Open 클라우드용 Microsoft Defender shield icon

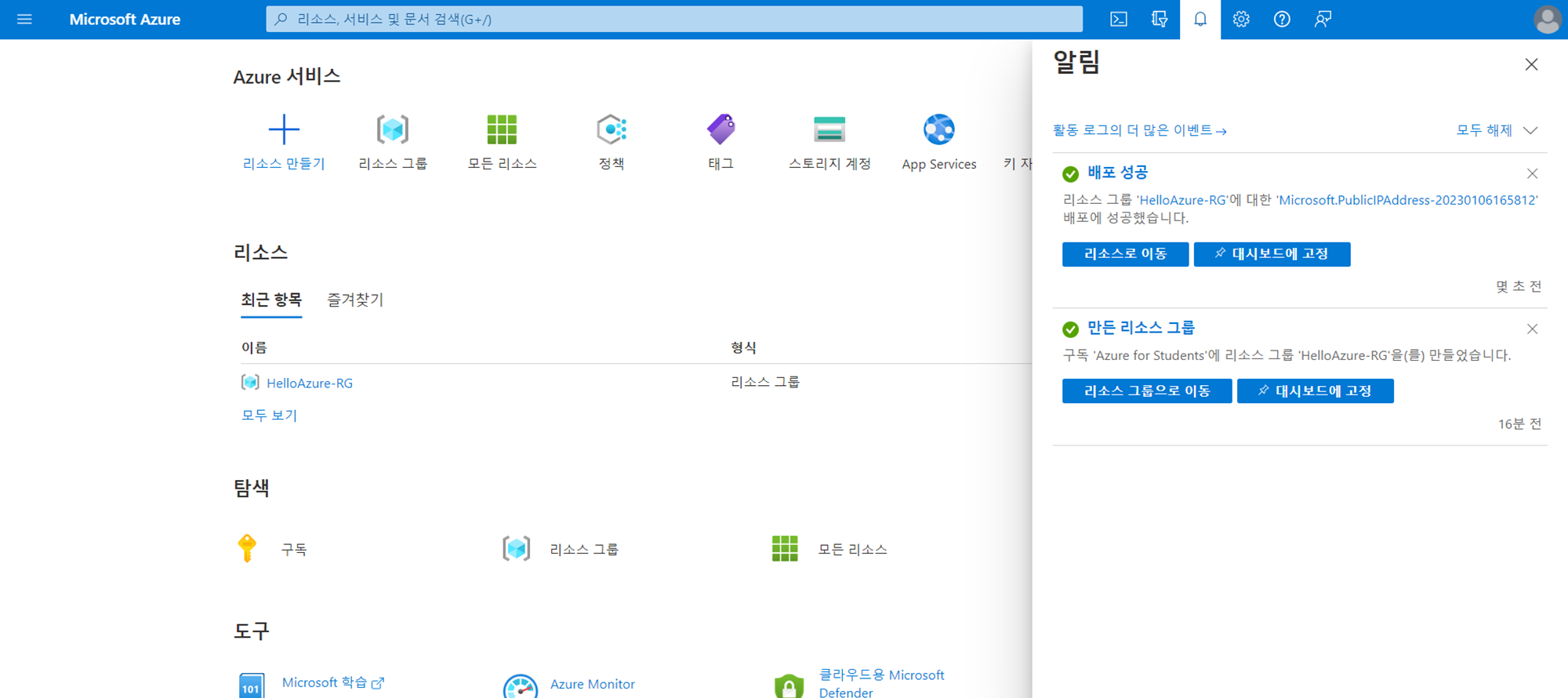click(789, 685)
